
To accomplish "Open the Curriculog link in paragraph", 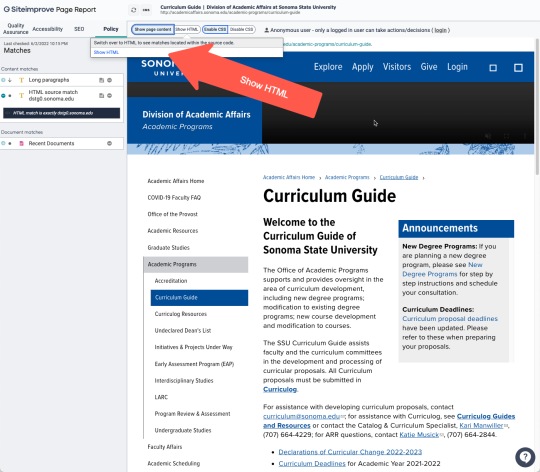I will pos(280,389).
